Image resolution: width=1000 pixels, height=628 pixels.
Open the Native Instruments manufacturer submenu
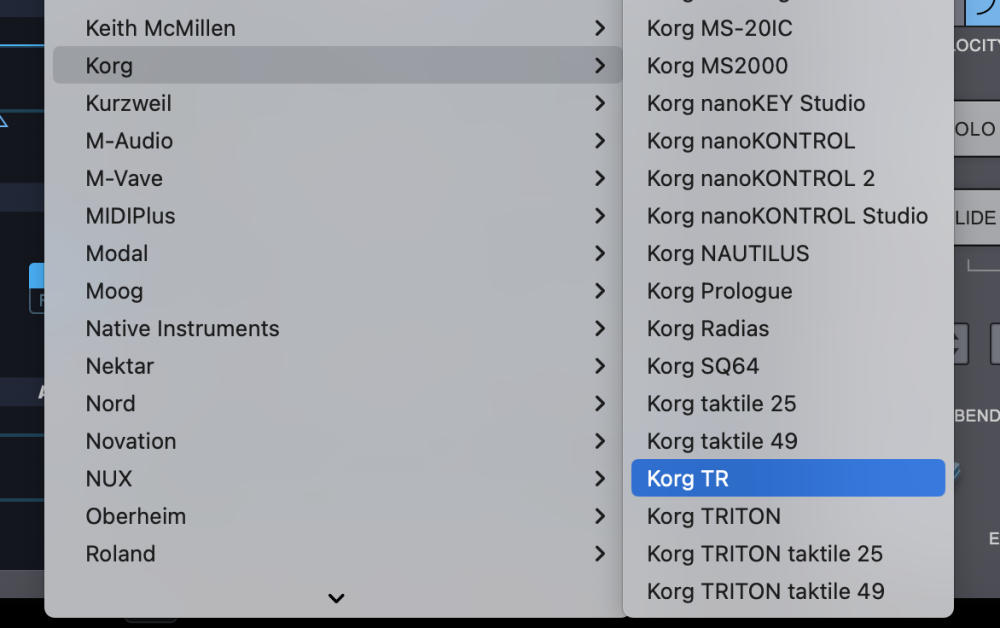tap(182, 328)
